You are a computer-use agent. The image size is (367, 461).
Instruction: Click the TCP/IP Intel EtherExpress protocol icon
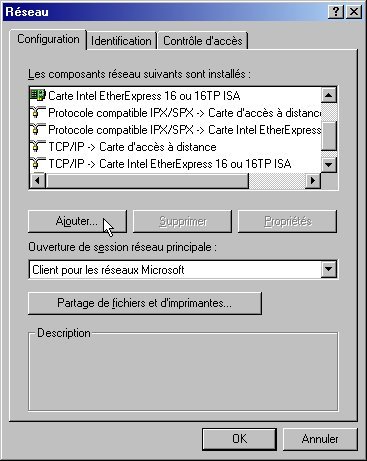tap(38, 163)
